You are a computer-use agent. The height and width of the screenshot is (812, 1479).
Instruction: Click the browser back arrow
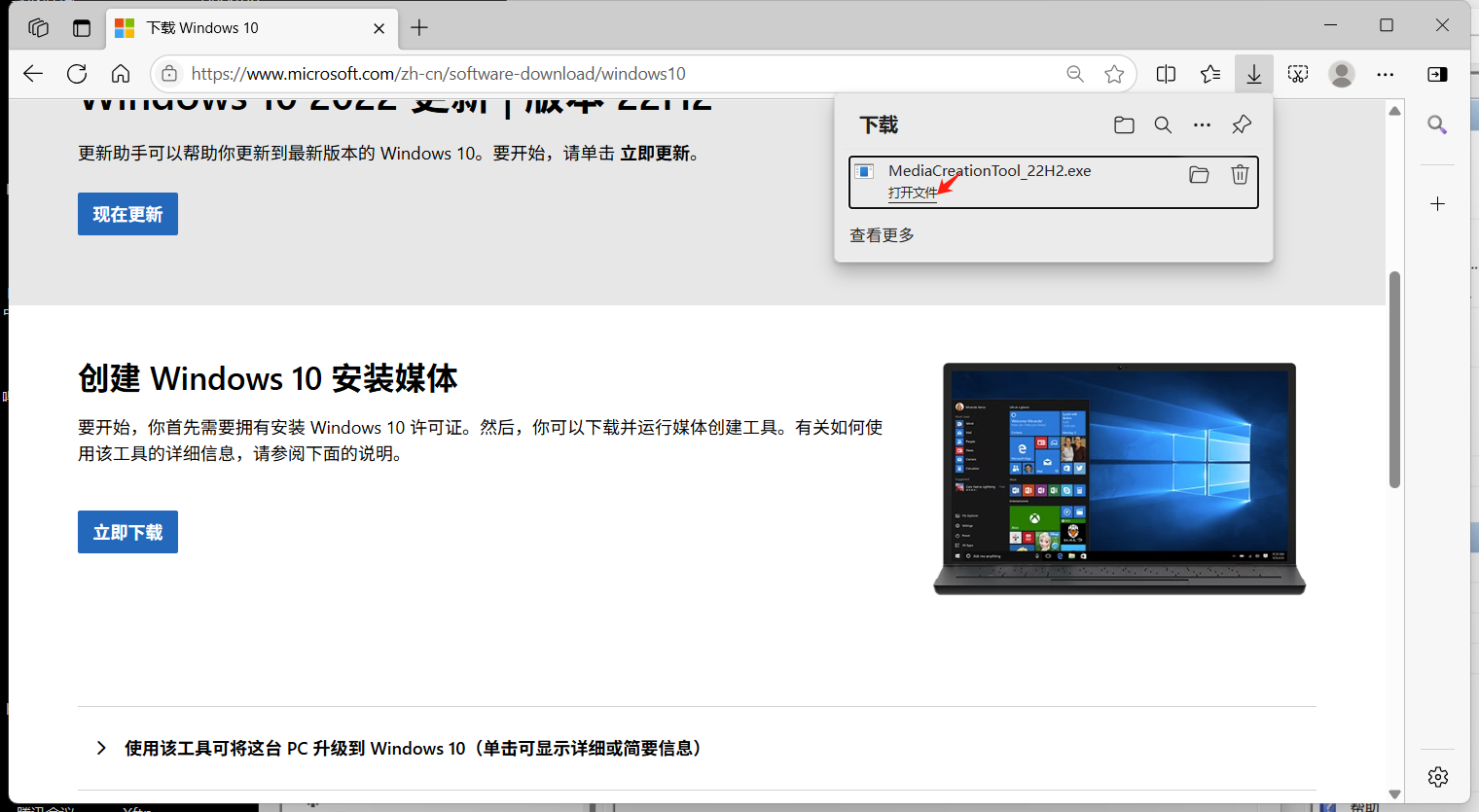click(x=33, y=74)
